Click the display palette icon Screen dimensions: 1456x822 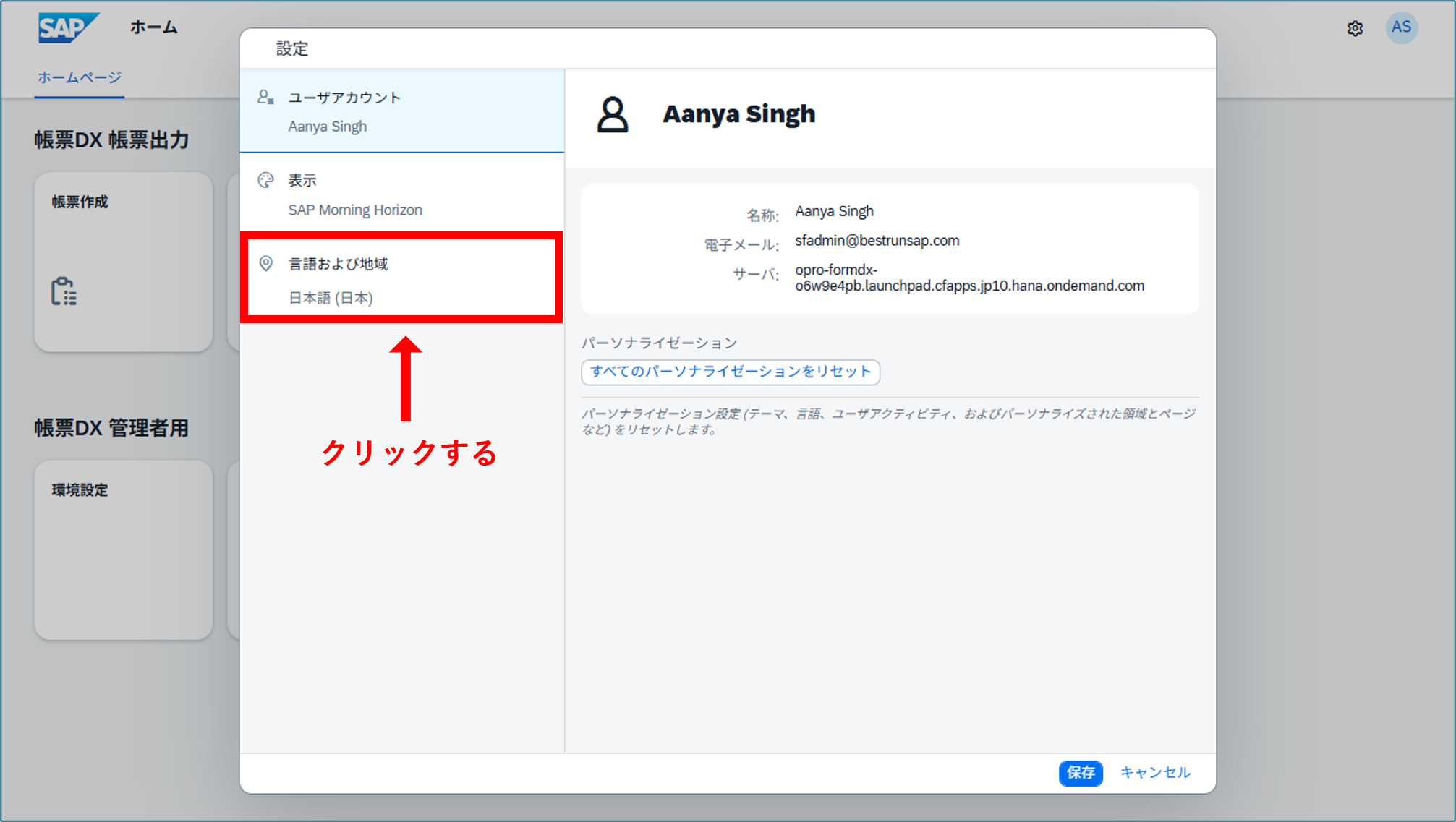(x=265, y=180)
